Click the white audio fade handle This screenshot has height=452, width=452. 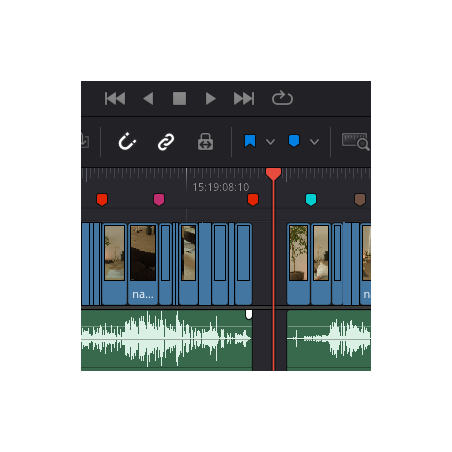[x=249, y=314]
